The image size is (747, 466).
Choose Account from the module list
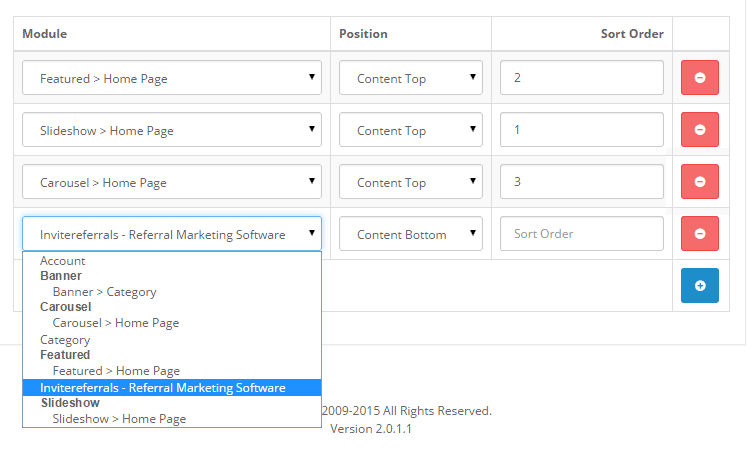click(x=172, y=261)
